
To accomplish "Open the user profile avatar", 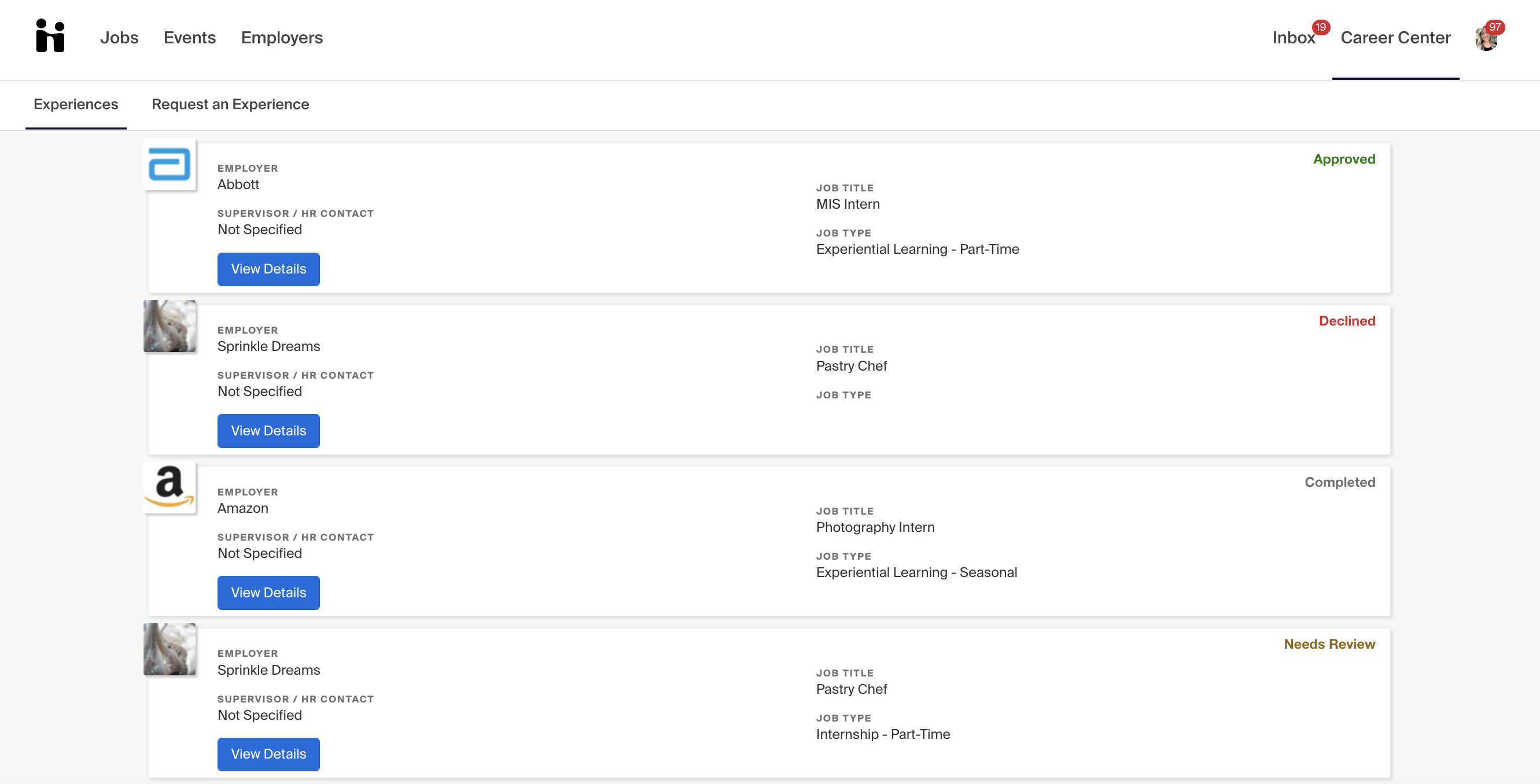I will pos(1486,40).
